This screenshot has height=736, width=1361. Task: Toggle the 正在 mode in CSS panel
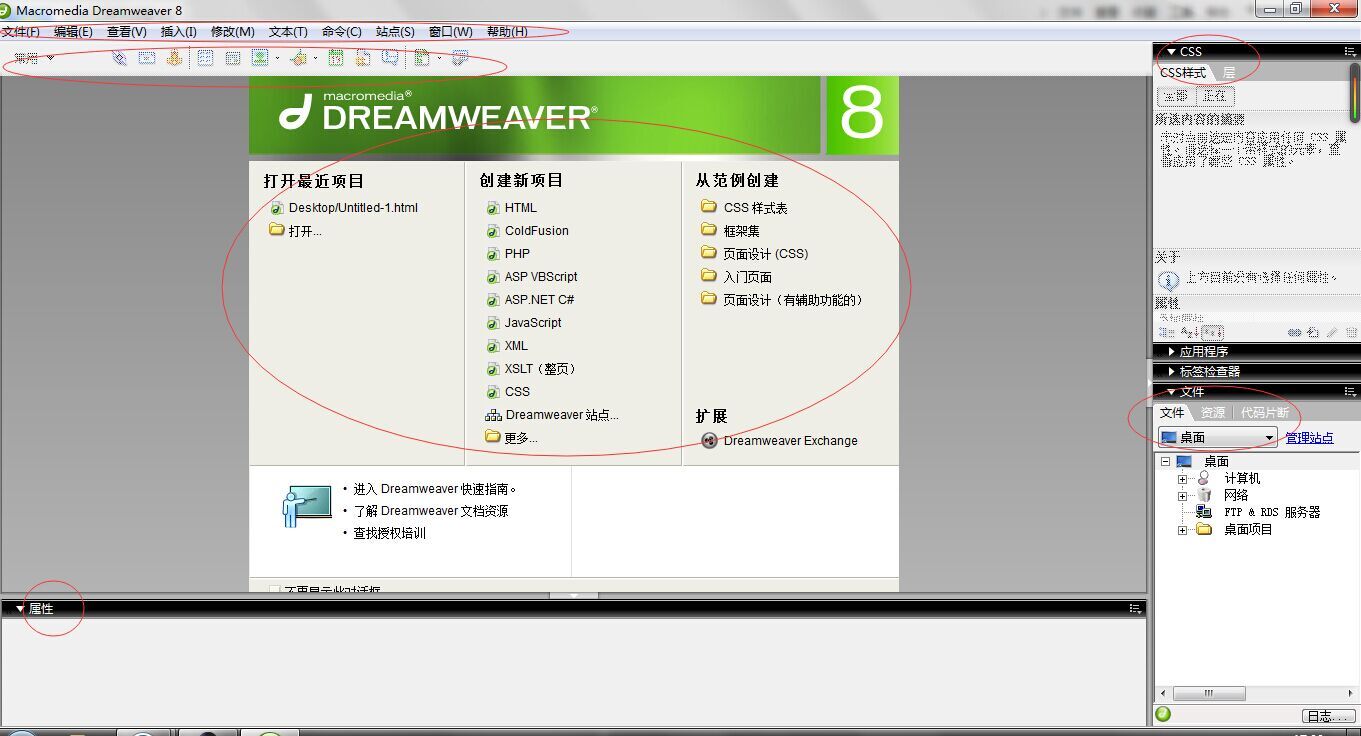pyautogui.click(x=1215, y=96)
